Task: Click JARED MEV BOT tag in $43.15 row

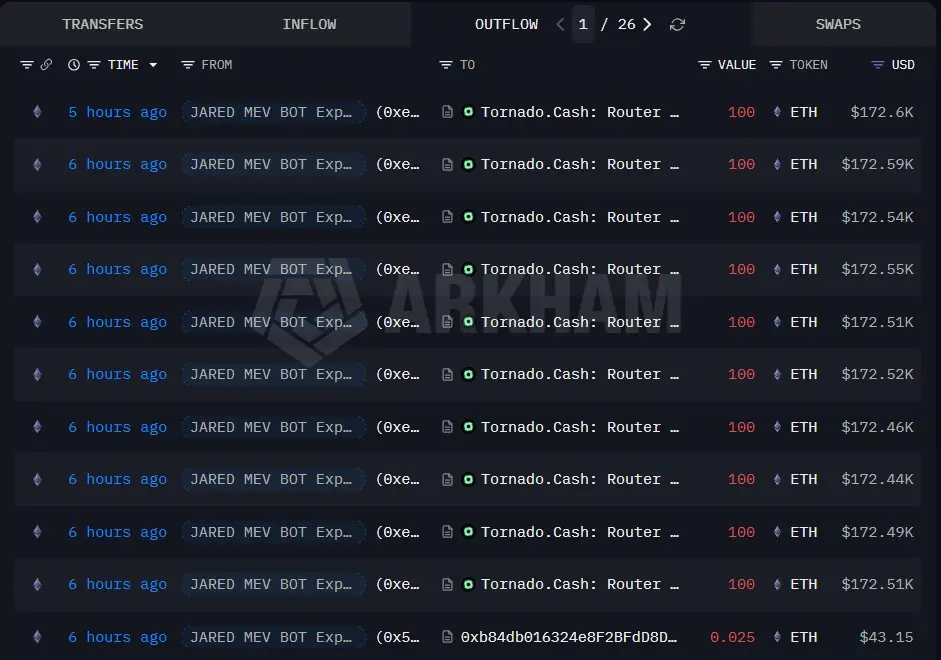Action: coord(273,637)
